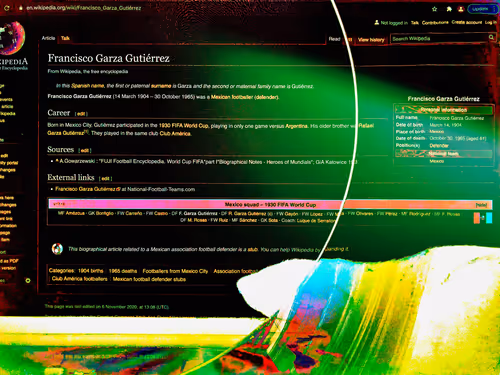Open Club América footballers category
500x375 pixels.
point(80,279)
